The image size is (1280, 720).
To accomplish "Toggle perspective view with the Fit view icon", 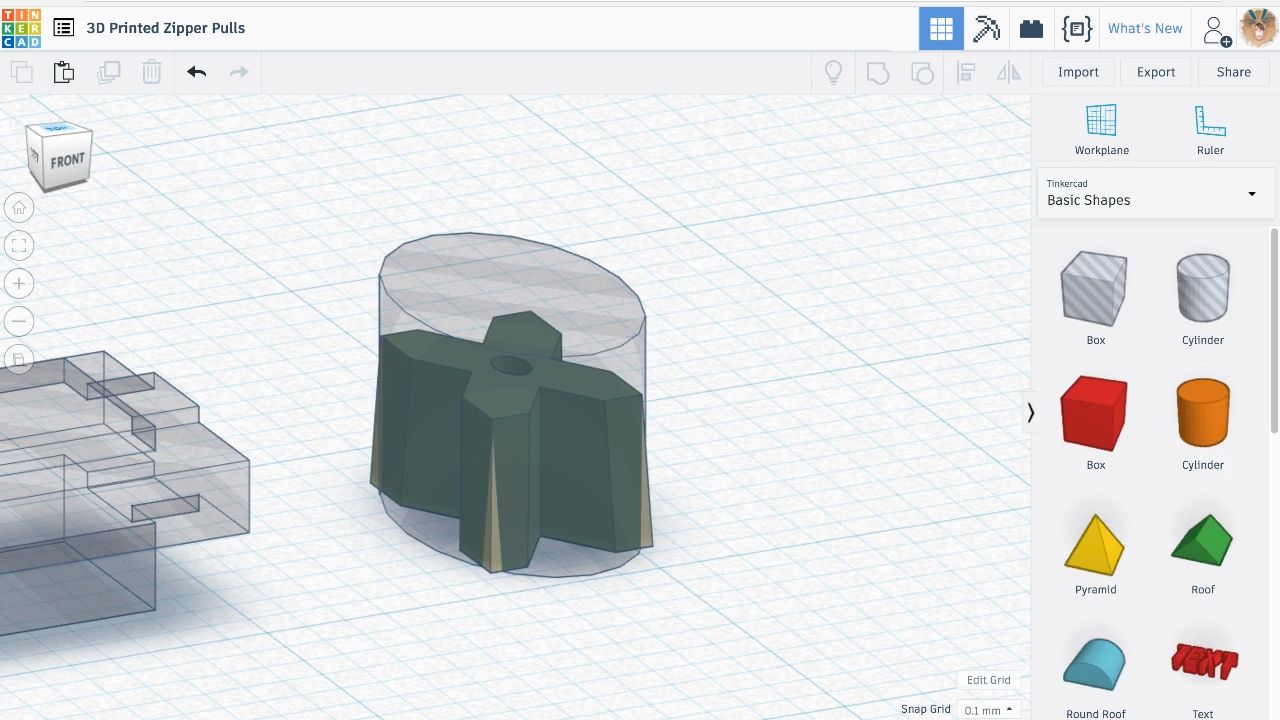I will coord(19,245).
